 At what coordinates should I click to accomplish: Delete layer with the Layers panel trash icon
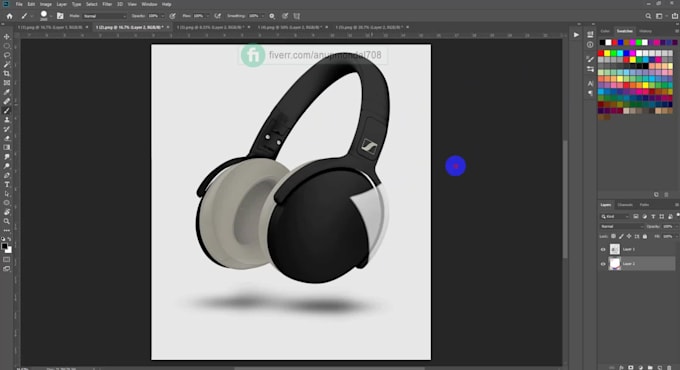pyautogui.click(x=670, y=367)
